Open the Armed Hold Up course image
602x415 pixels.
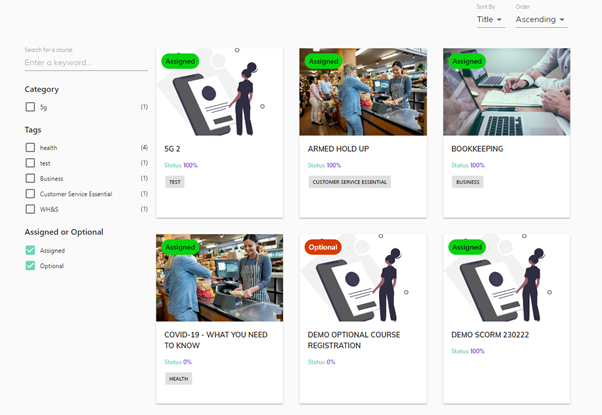(x=363, y=92)
